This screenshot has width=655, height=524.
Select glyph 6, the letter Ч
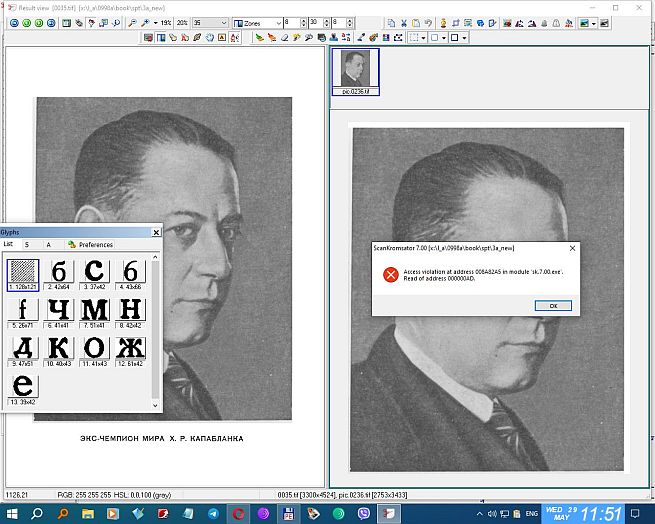[58, 313]
